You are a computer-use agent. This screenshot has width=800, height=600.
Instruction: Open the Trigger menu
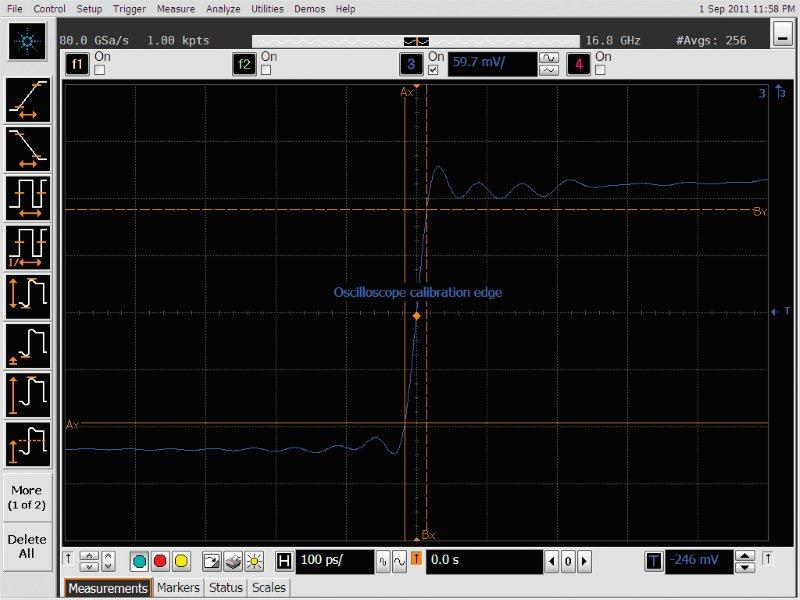(x=127, y=8)
